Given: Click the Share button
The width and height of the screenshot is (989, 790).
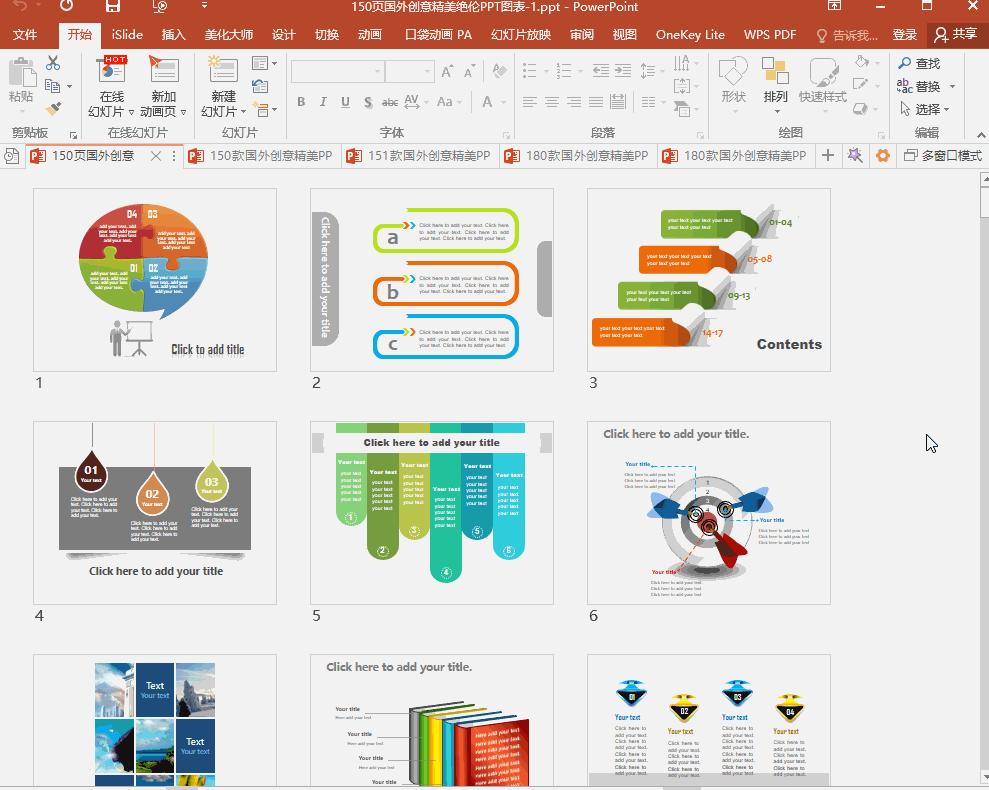Looking at the screenshot, I should pyautogui.click(x=956, y=35).
